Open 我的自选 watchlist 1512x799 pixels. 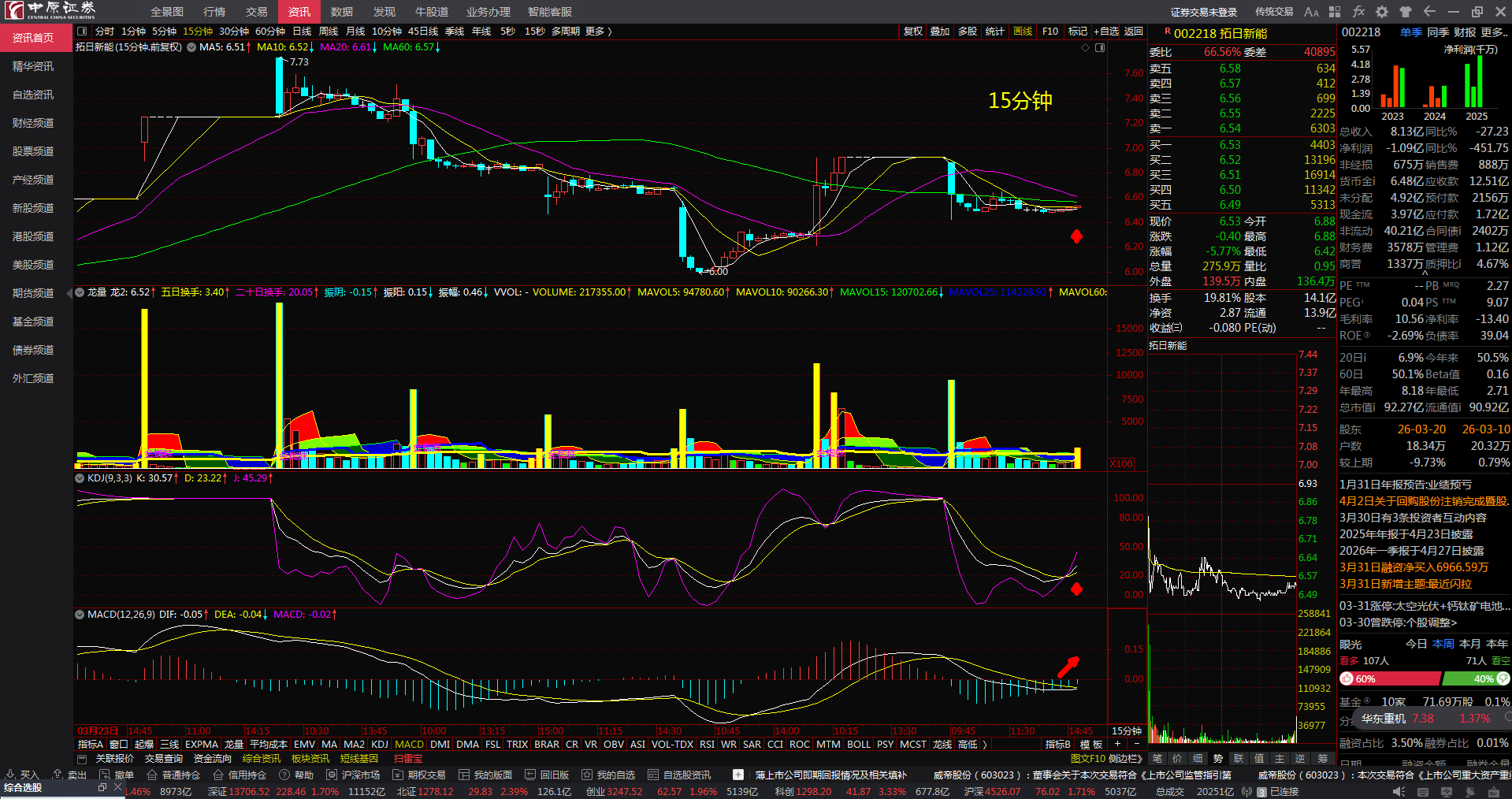point(608,775)
